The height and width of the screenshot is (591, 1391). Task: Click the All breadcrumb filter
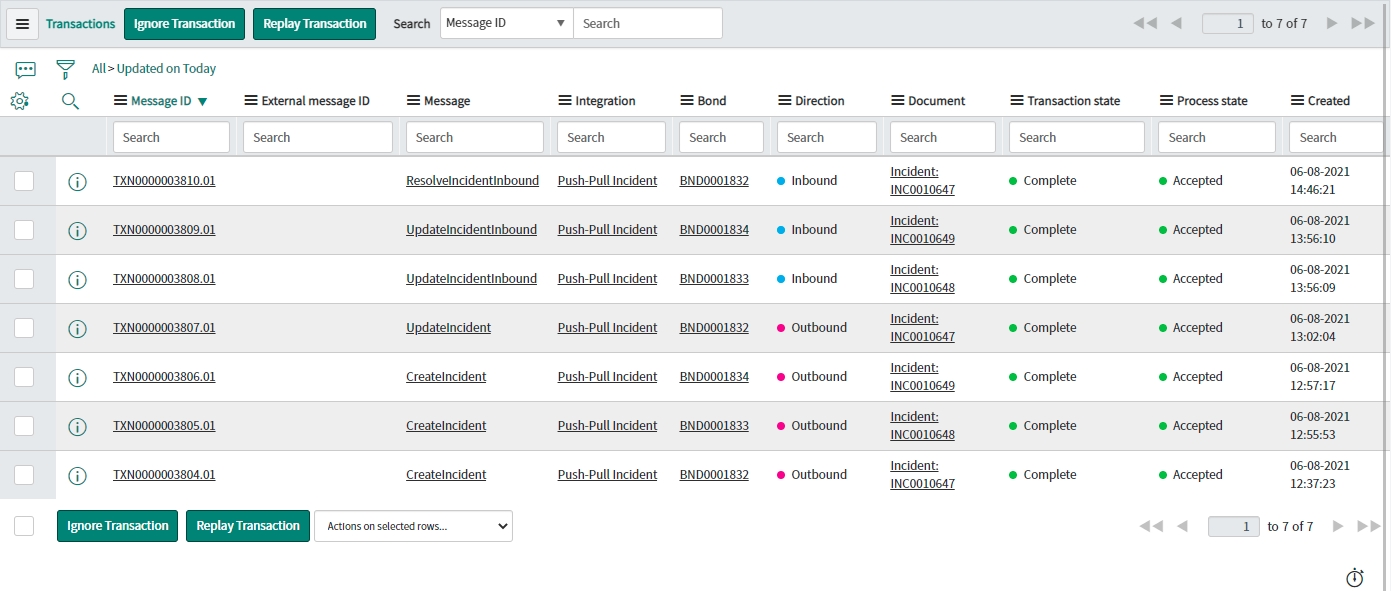coord(98,69)
